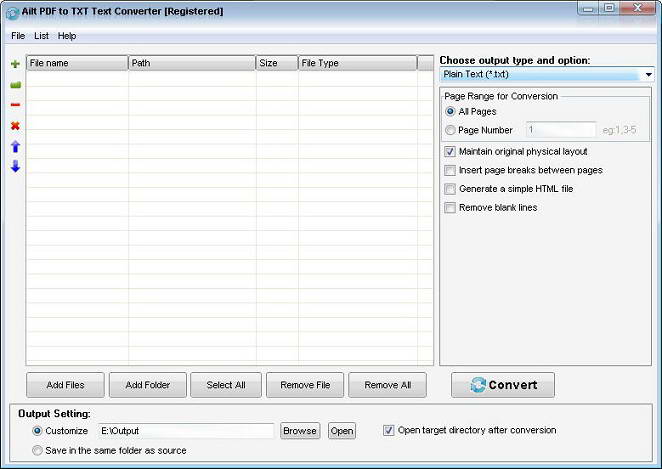
Task: Uncheck Maintain original physical layout
Action: [450, 152]
